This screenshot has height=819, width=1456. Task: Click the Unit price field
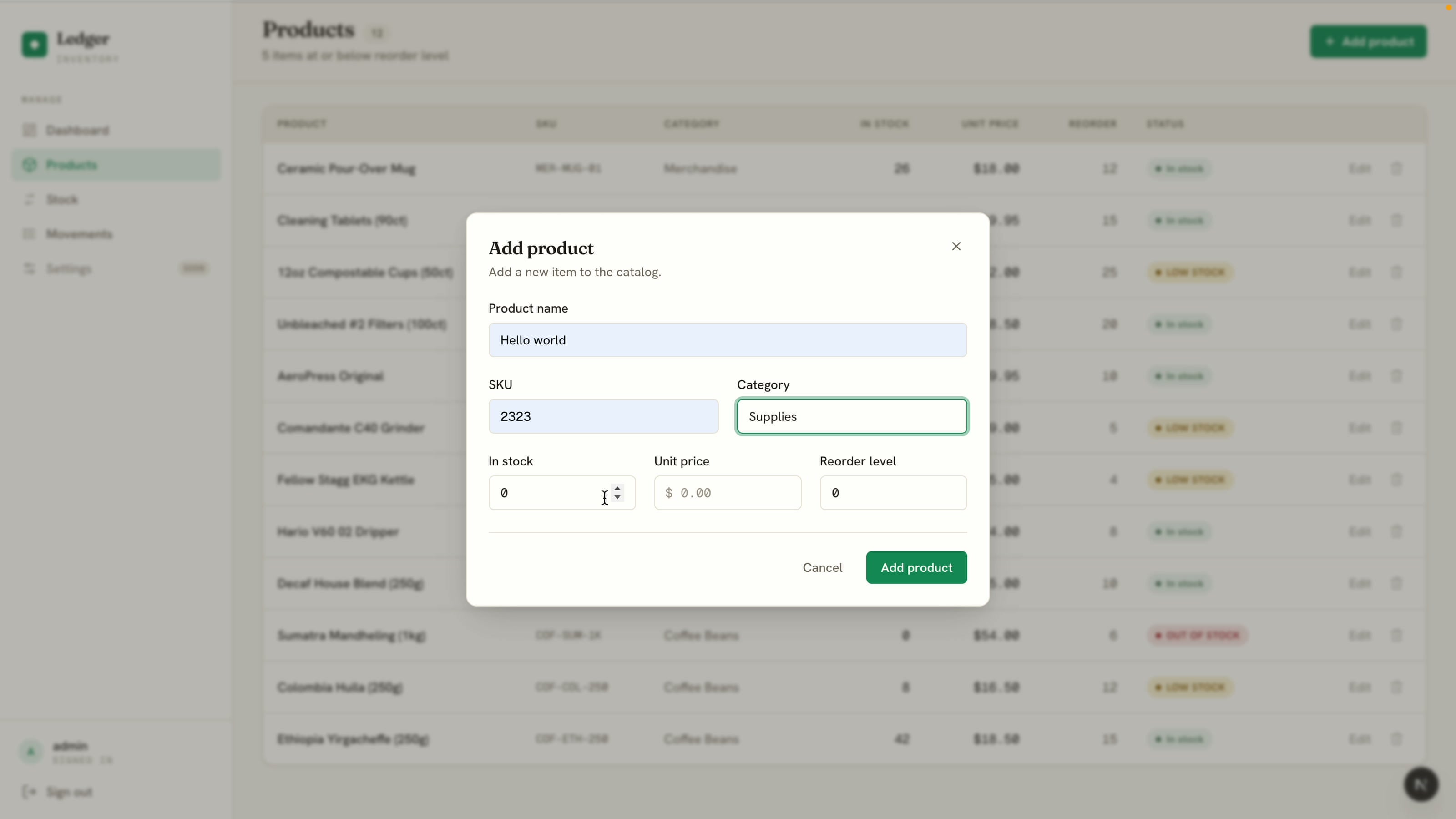coord(728,492)
